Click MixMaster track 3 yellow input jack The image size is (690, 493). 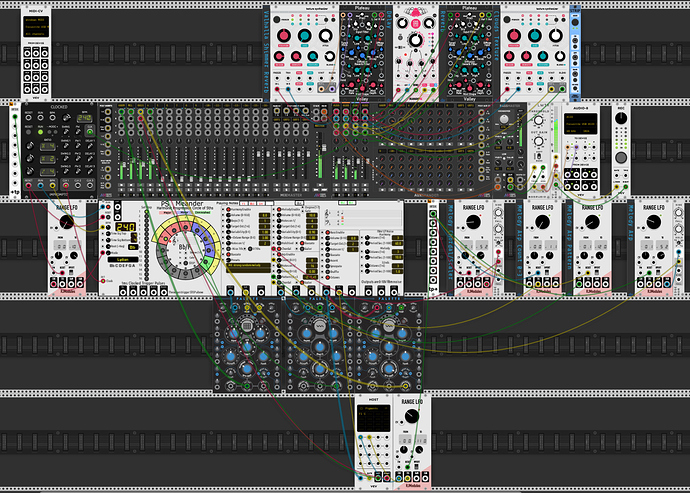(141, 112)
